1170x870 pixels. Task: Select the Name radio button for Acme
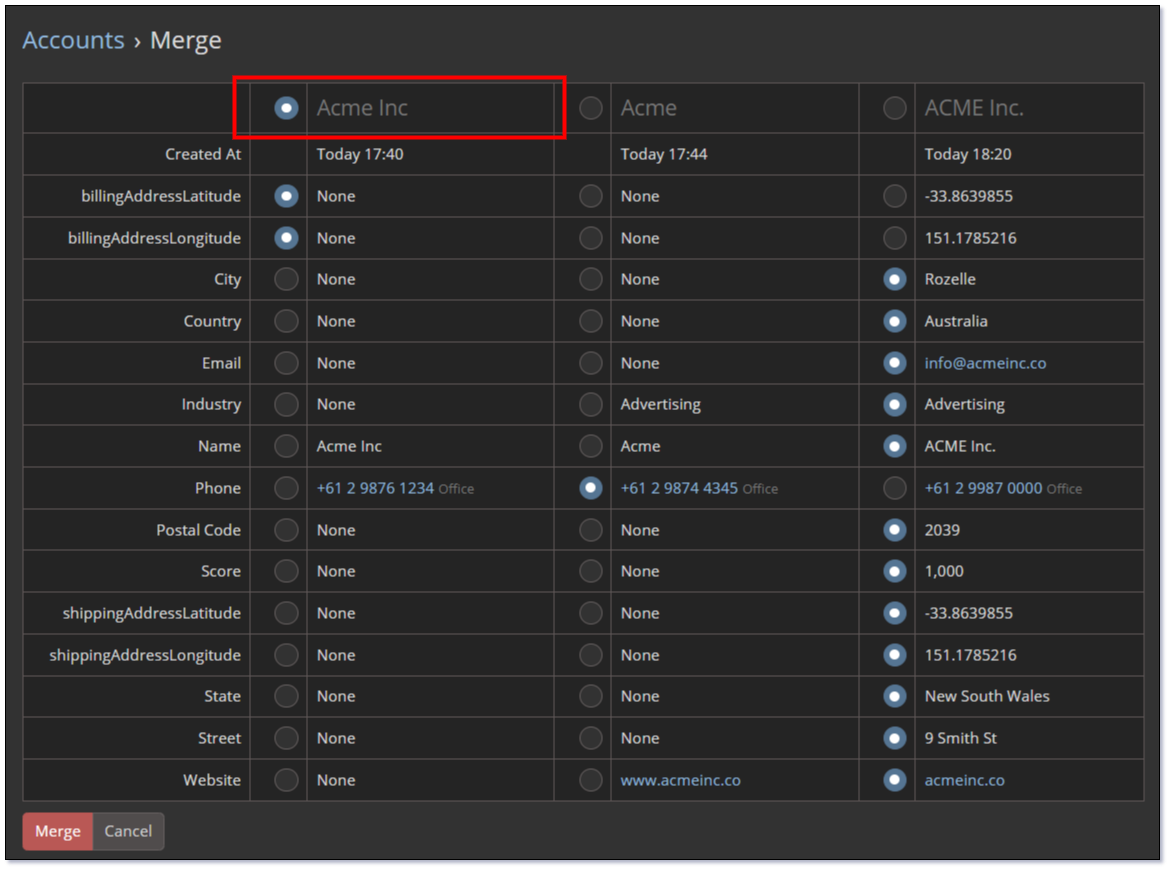[590, 446]
